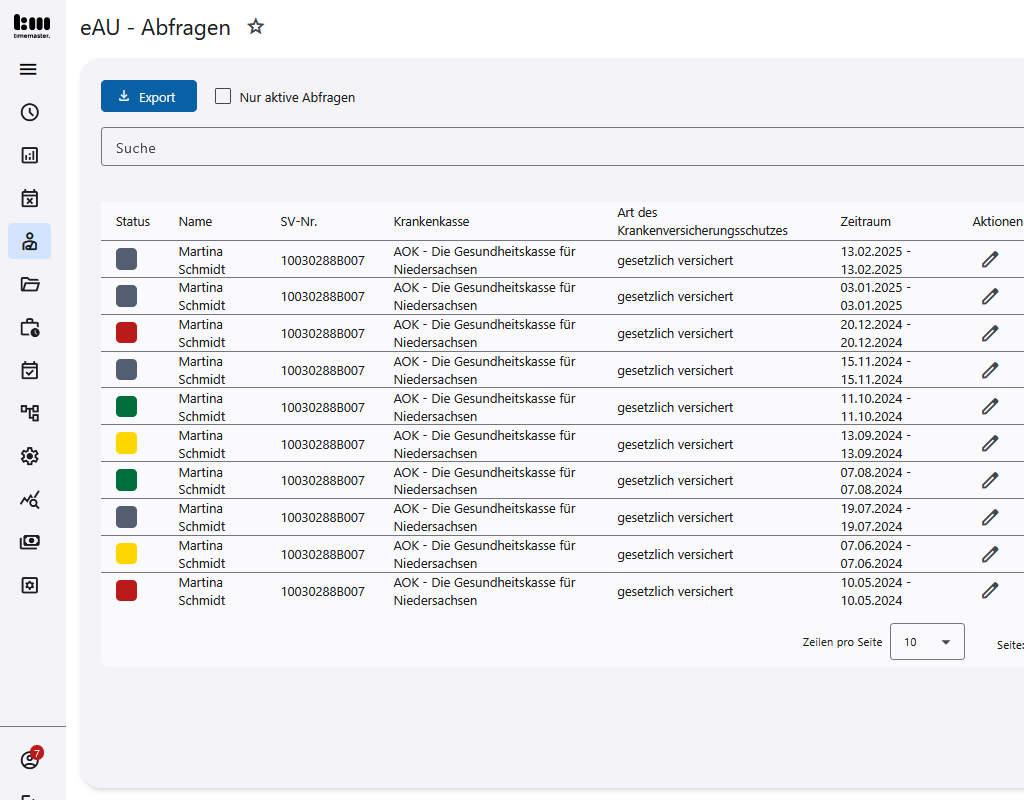1024x800 pixels.
Task: Click the calendar with X sidebar icon
Action: pos(29,198)
